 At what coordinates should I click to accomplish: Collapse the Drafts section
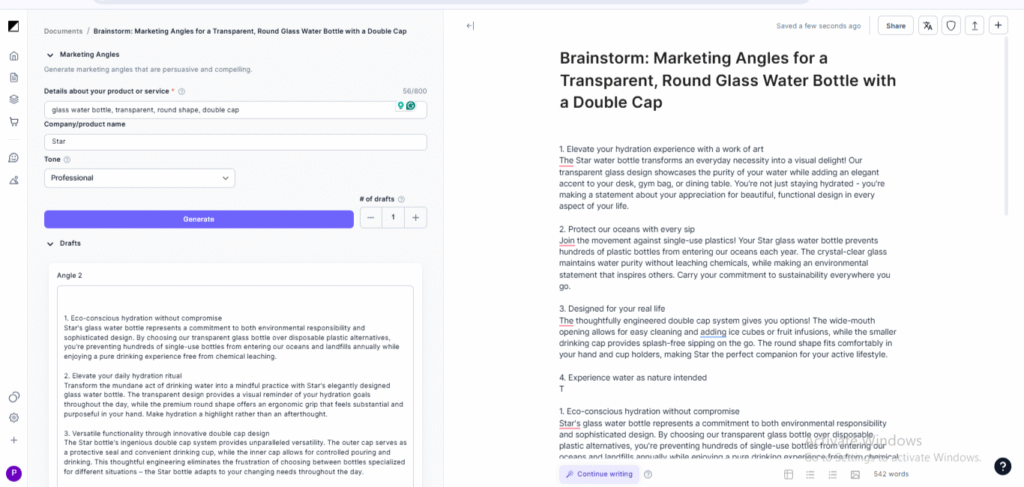pos(50,243)
